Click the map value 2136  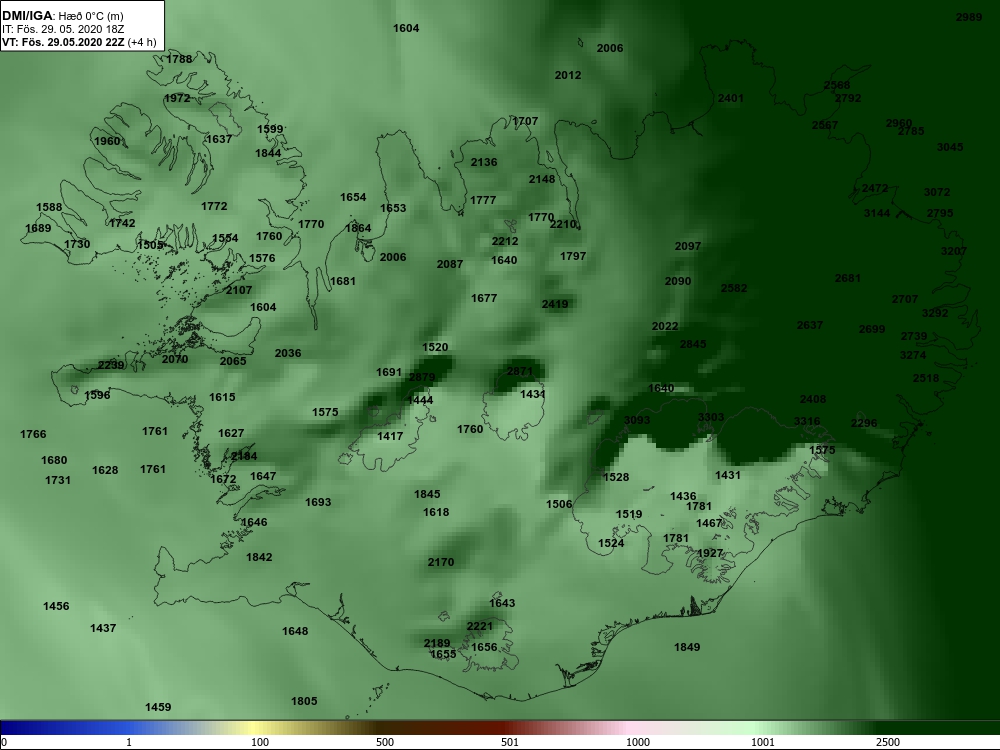(483, 162)
